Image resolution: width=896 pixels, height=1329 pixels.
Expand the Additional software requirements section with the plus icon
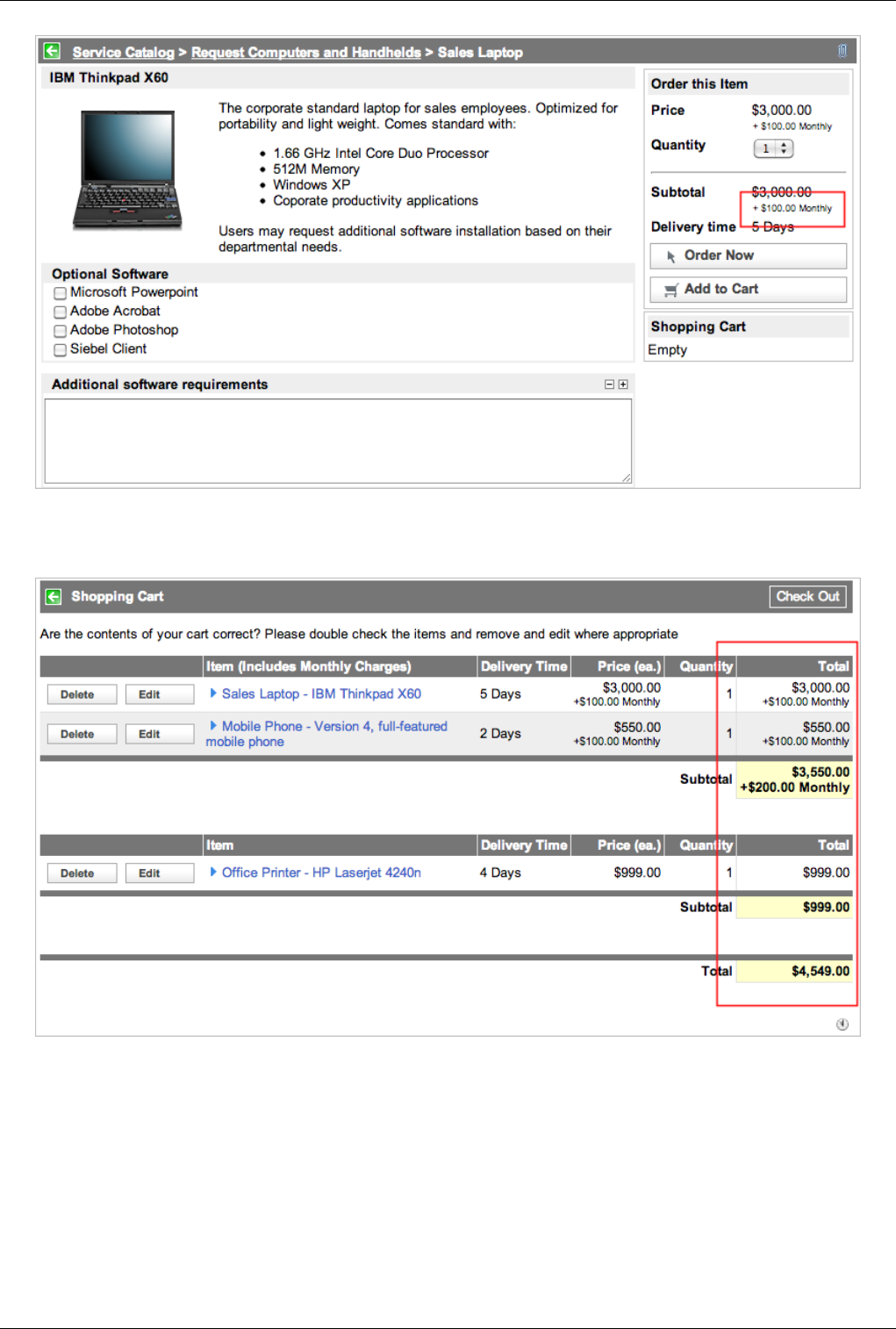tap(623, 384)
